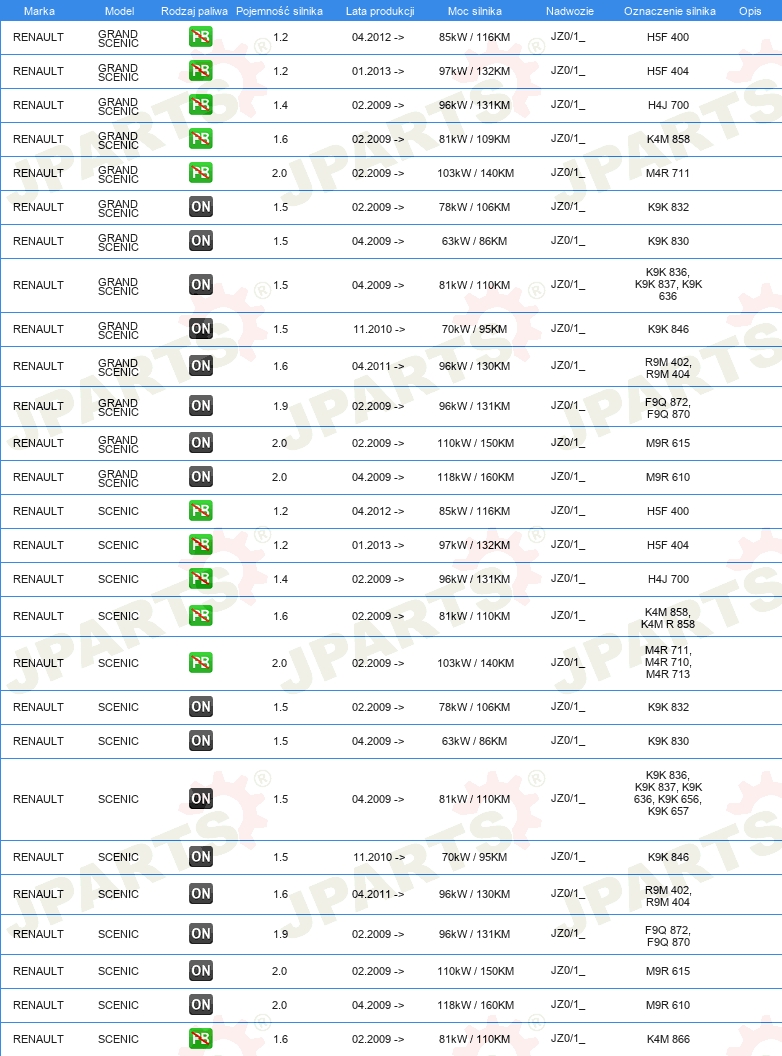
Task: Select 118kW / 160KM in Grand Scenic row
Action: [x=476, y=477]
